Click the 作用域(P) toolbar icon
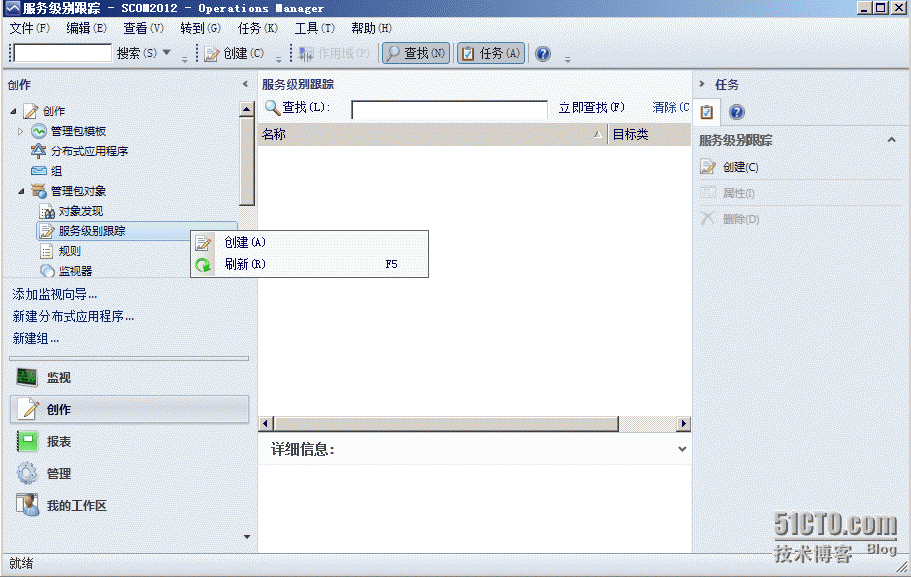 tap(305, 53)
